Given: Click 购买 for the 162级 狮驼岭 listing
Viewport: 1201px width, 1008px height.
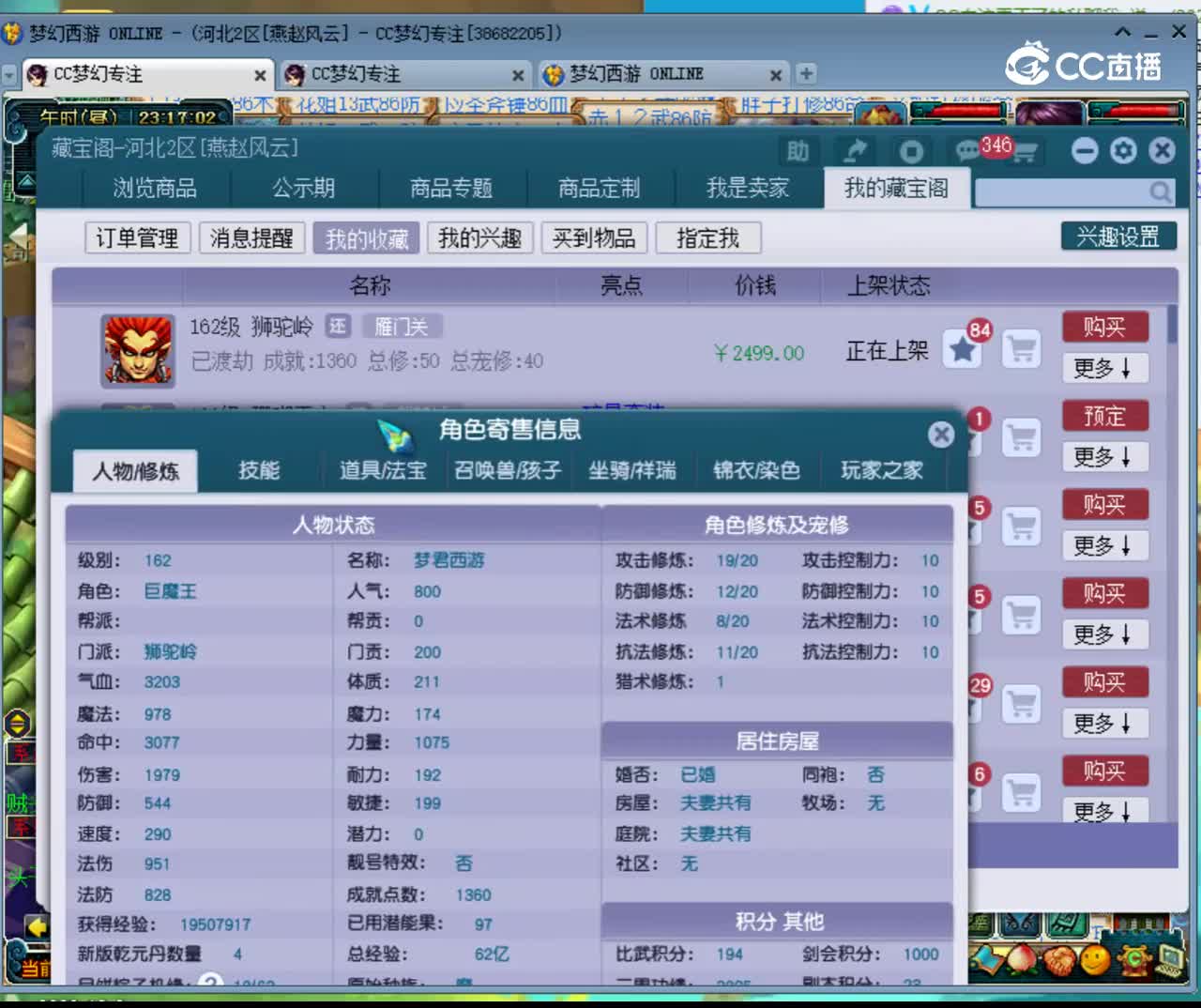Looking at the screenshot, I should click(x=1104, y=327).
